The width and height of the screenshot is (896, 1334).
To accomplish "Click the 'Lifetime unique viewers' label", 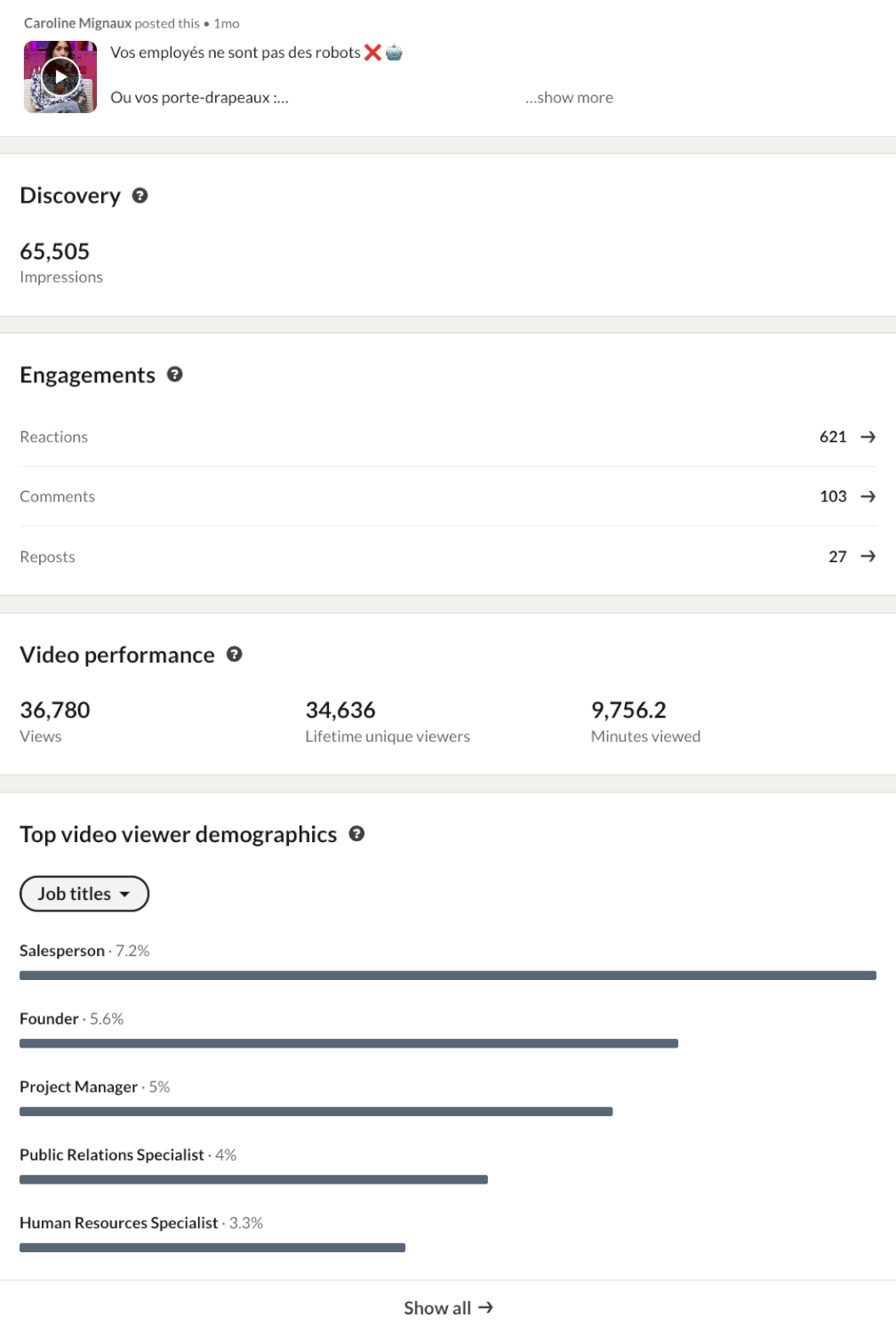I will pos(388,736).
